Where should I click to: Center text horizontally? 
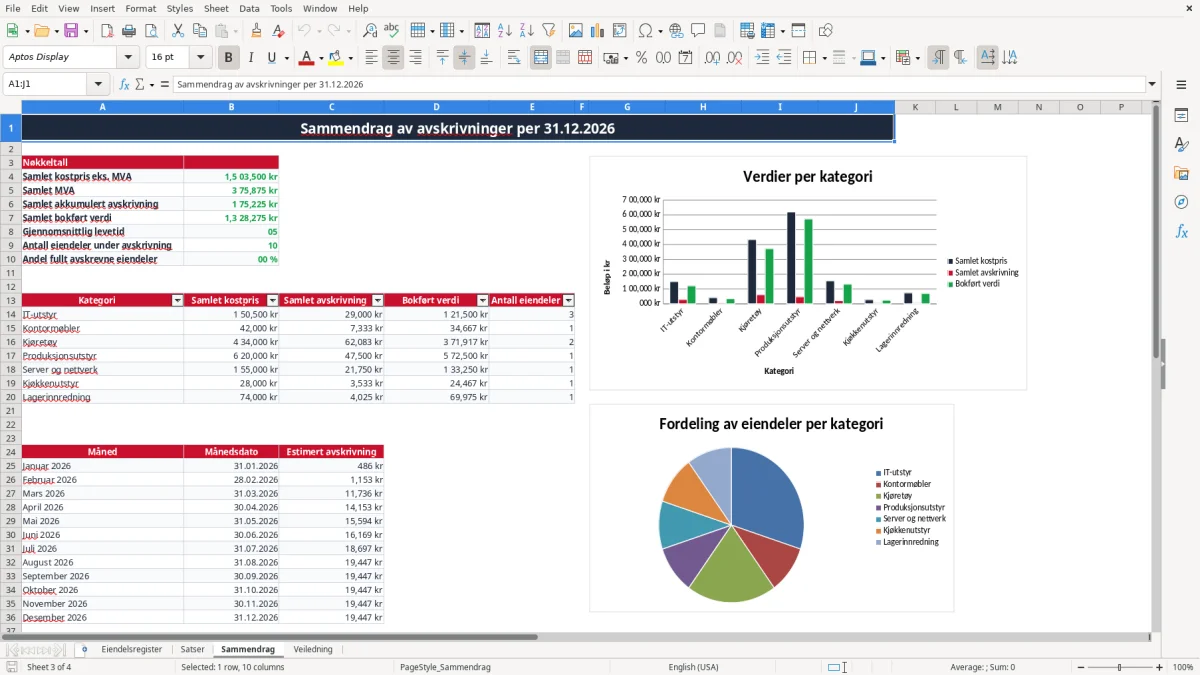(393, 57)
